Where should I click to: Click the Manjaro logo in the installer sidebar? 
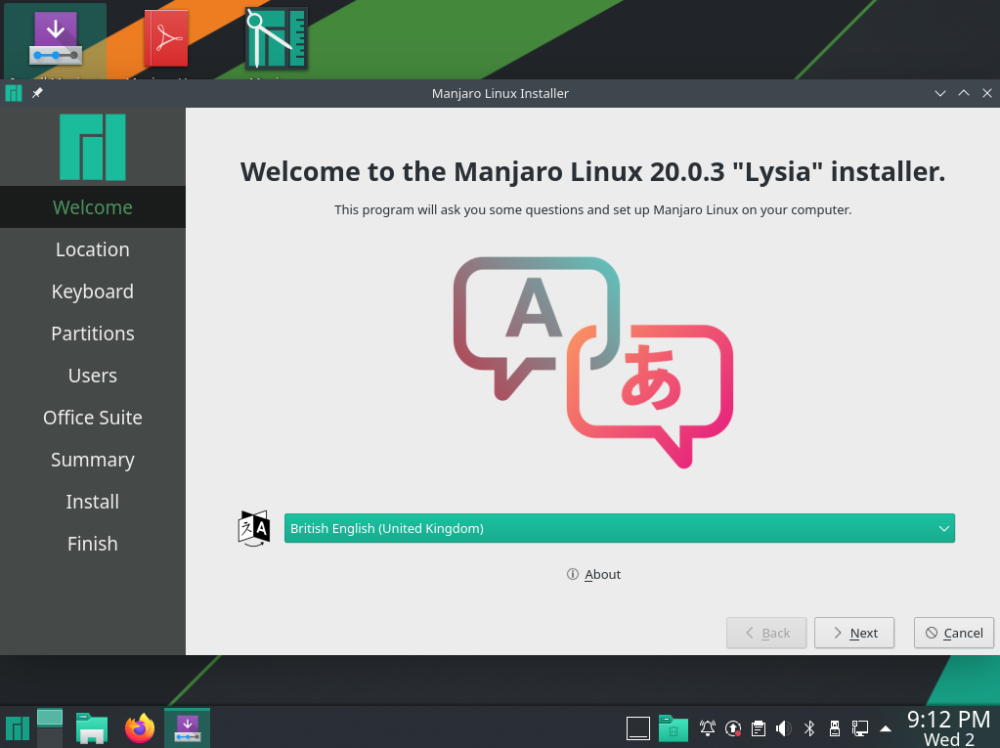(92, 146)
